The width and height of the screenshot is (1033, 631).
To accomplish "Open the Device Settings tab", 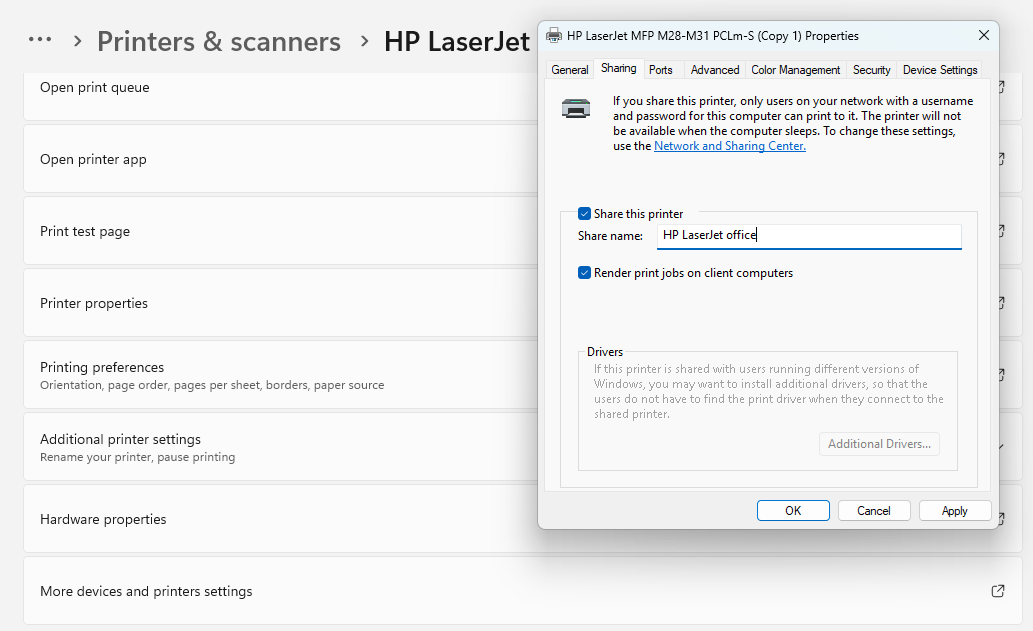I will 940,70.
